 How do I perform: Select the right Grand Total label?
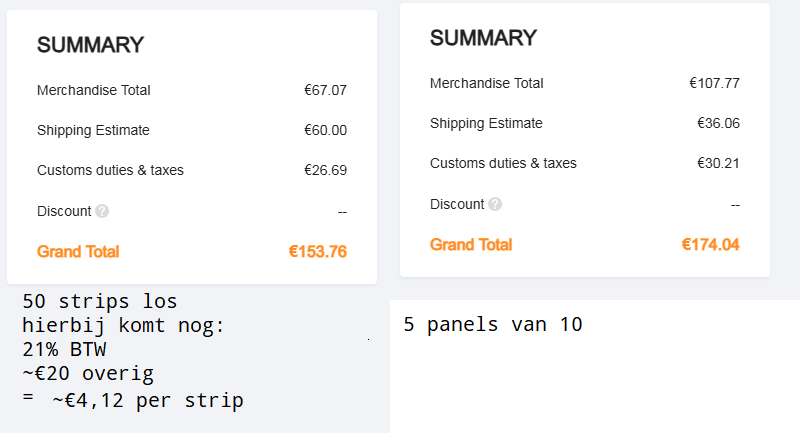471,245
